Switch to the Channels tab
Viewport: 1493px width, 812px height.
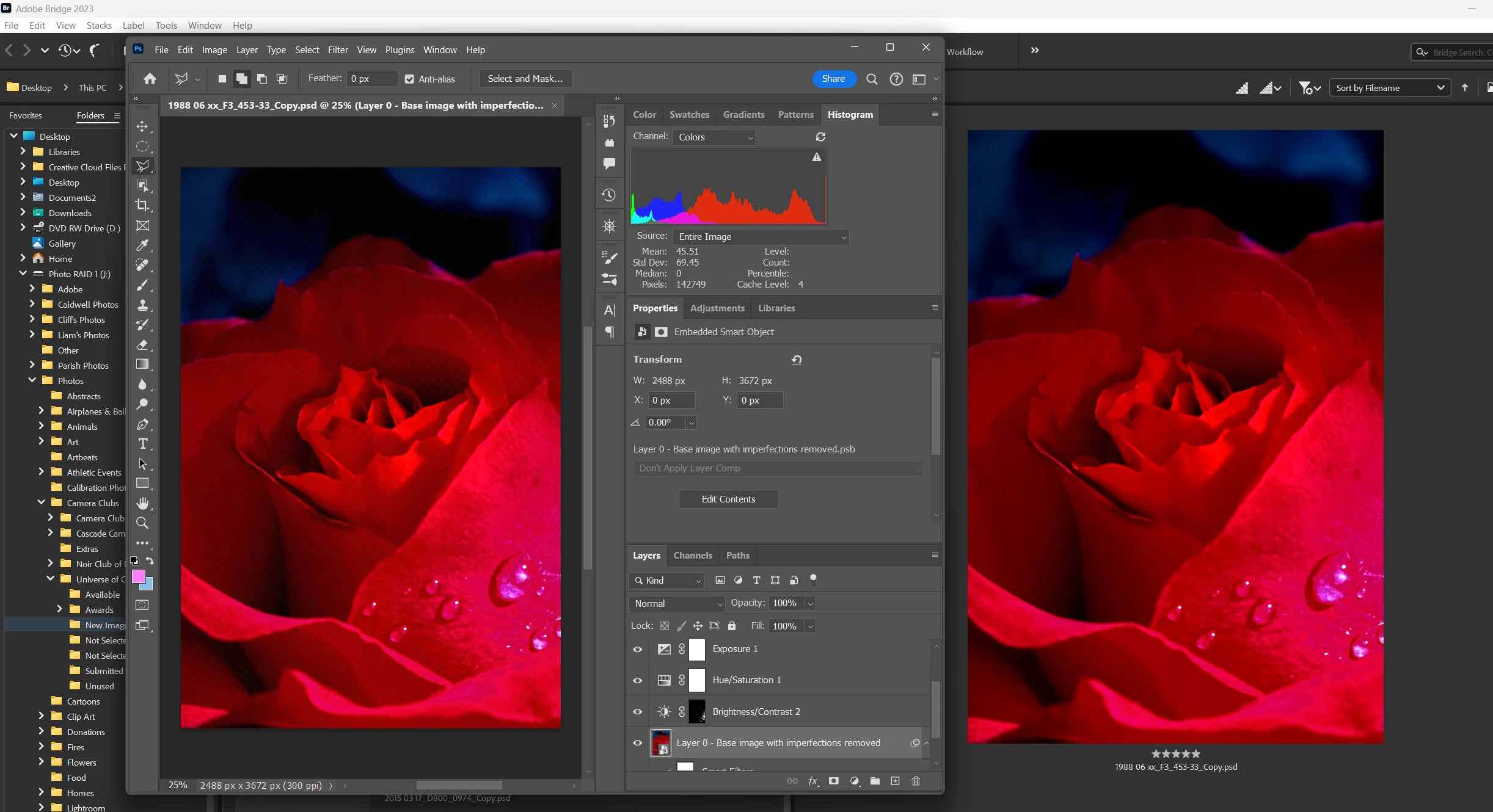[x=692, y=556]
